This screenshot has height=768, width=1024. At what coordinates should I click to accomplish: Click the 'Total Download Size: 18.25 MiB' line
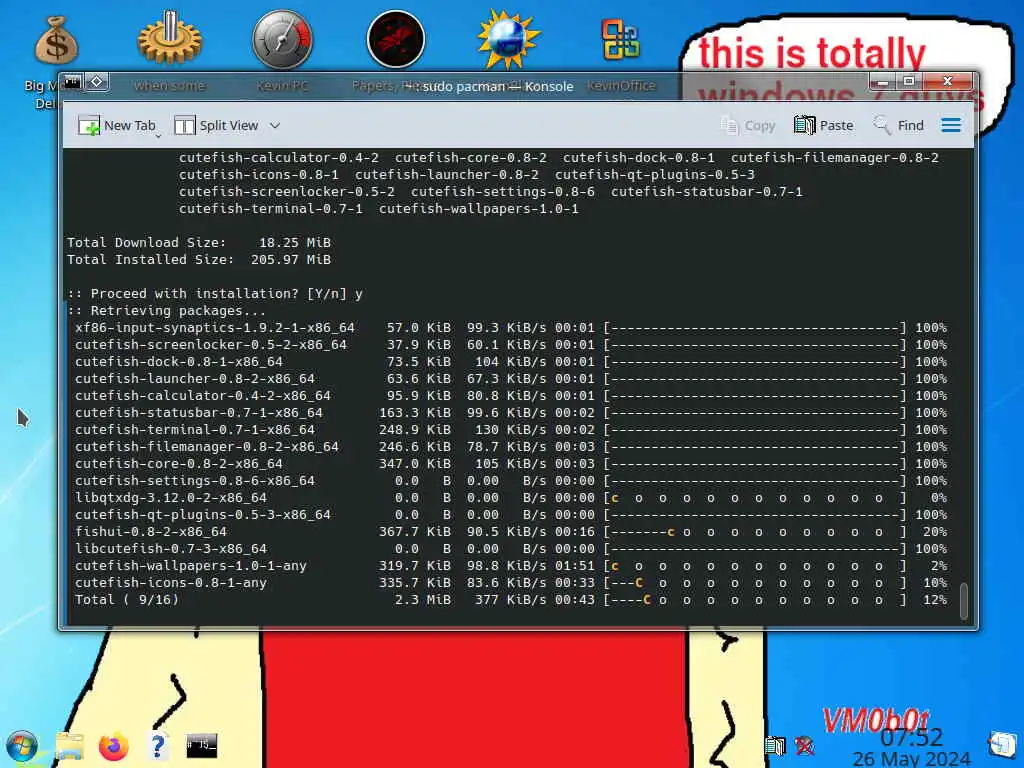[x=199, y=243]
